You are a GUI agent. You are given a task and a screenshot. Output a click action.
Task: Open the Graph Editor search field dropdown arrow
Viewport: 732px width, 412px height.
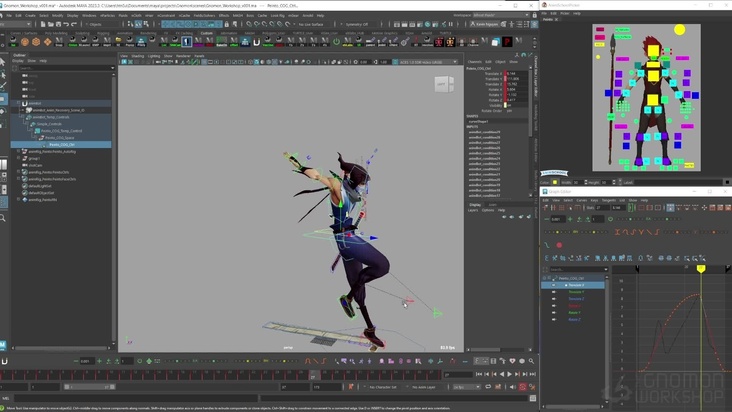pyautogui.click(x=606, y=270)
